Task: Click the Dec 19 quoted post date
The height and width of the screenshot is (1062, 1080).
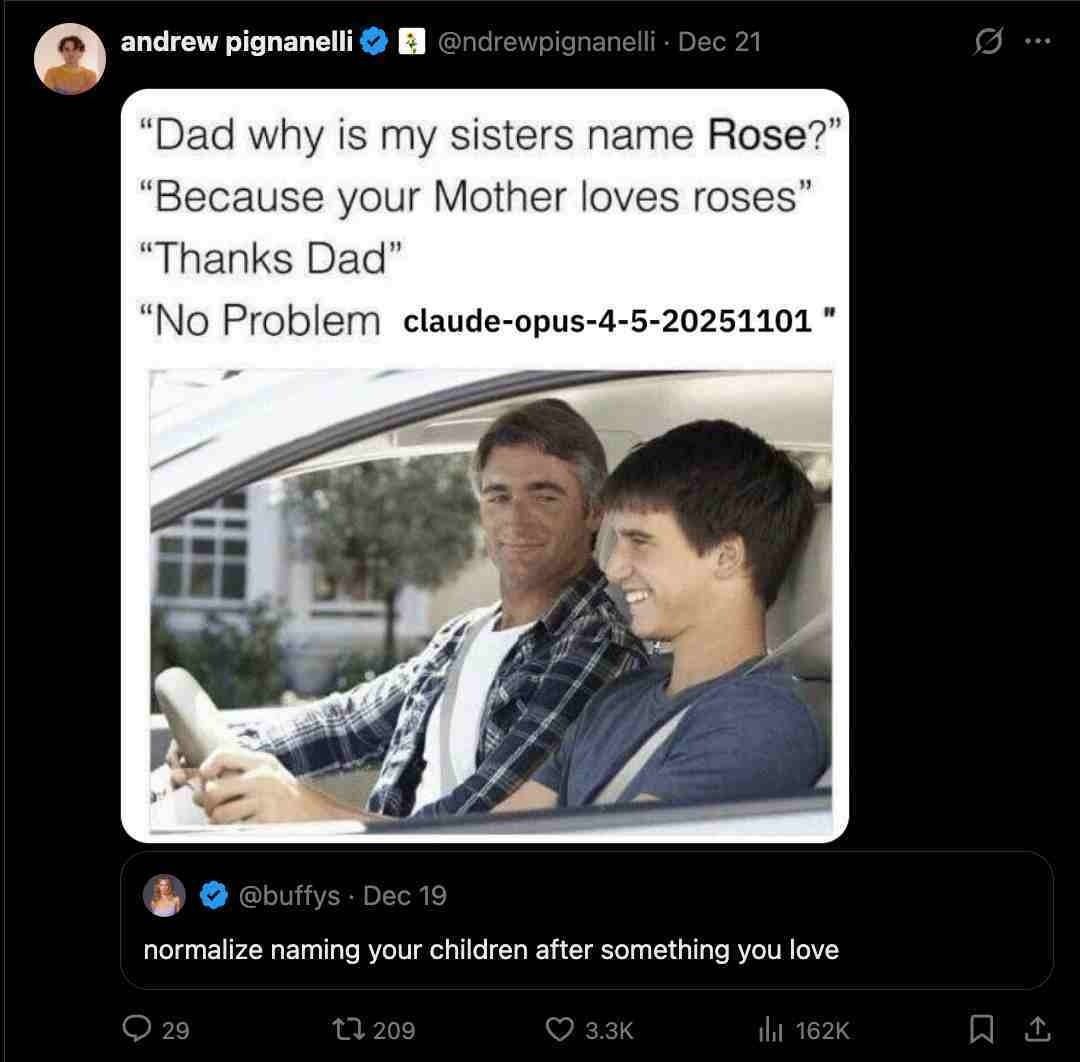Action: tap(405, 896)
